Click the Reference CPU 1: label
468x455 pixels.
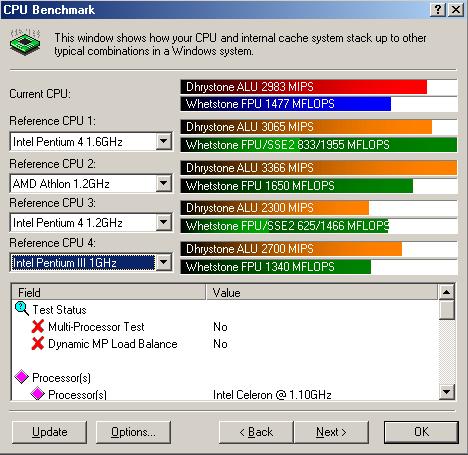click(52, 120)
